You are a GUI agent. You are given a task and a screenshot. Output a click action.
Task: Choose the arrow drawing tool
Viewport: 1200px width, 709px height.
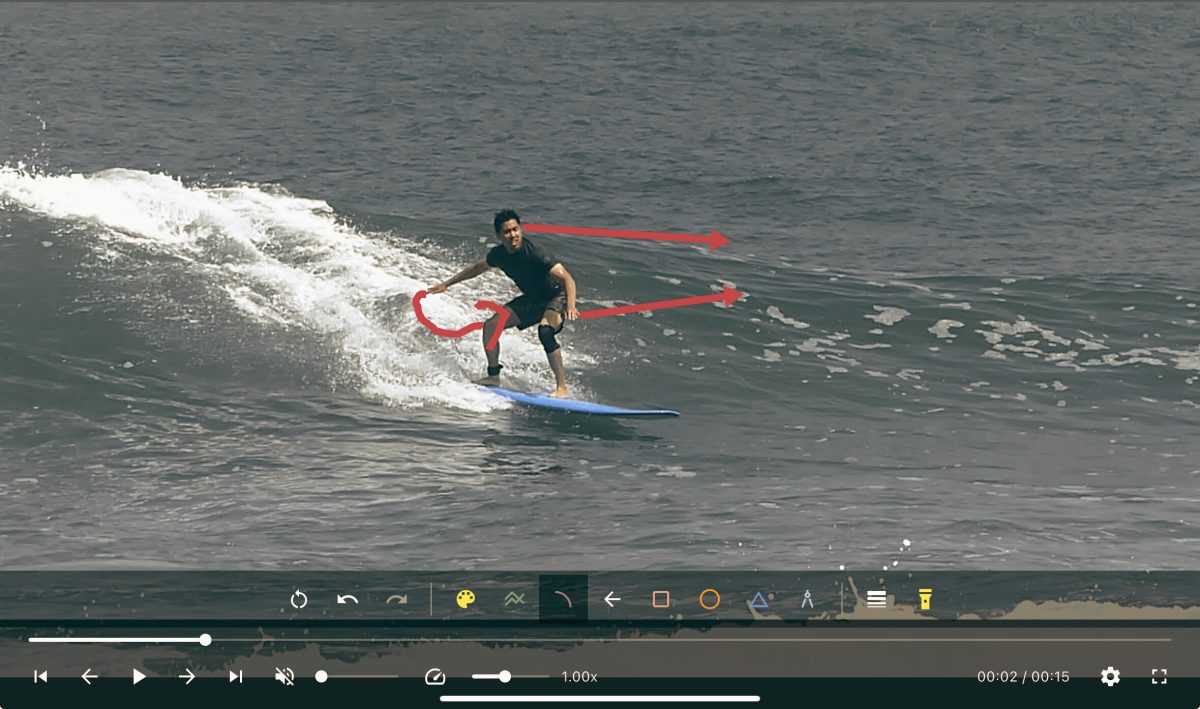[612, 599]
